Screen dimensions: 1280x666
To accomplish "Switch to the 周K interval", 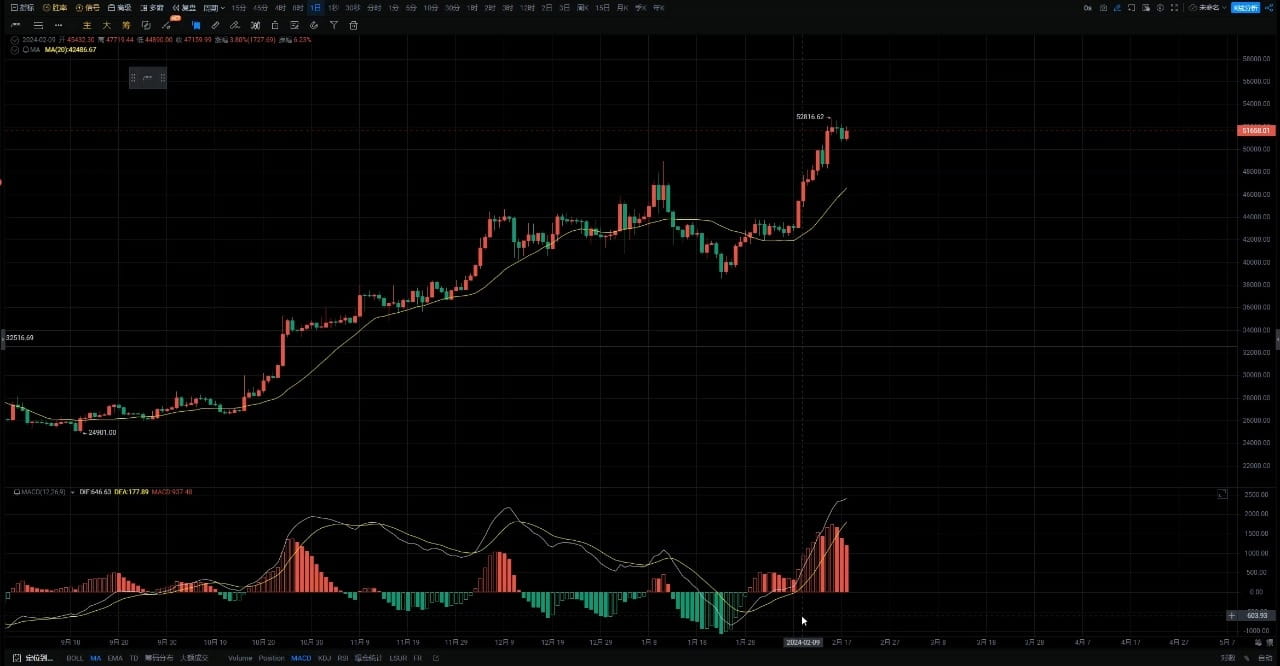I will [582, 8].
